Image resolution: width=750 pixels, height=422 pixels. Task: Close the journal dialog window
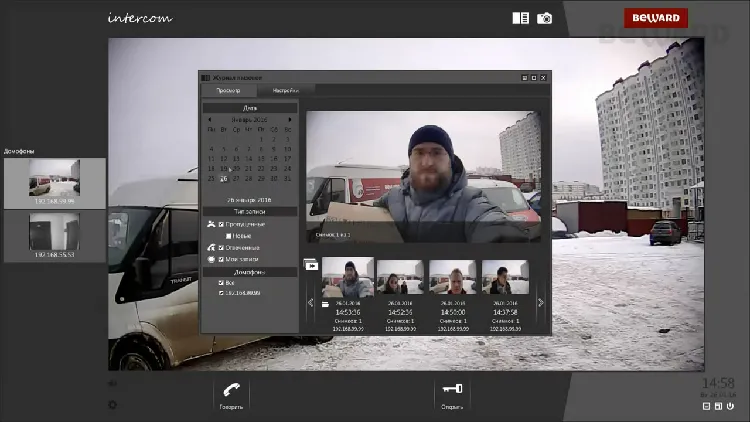(543, 78)
